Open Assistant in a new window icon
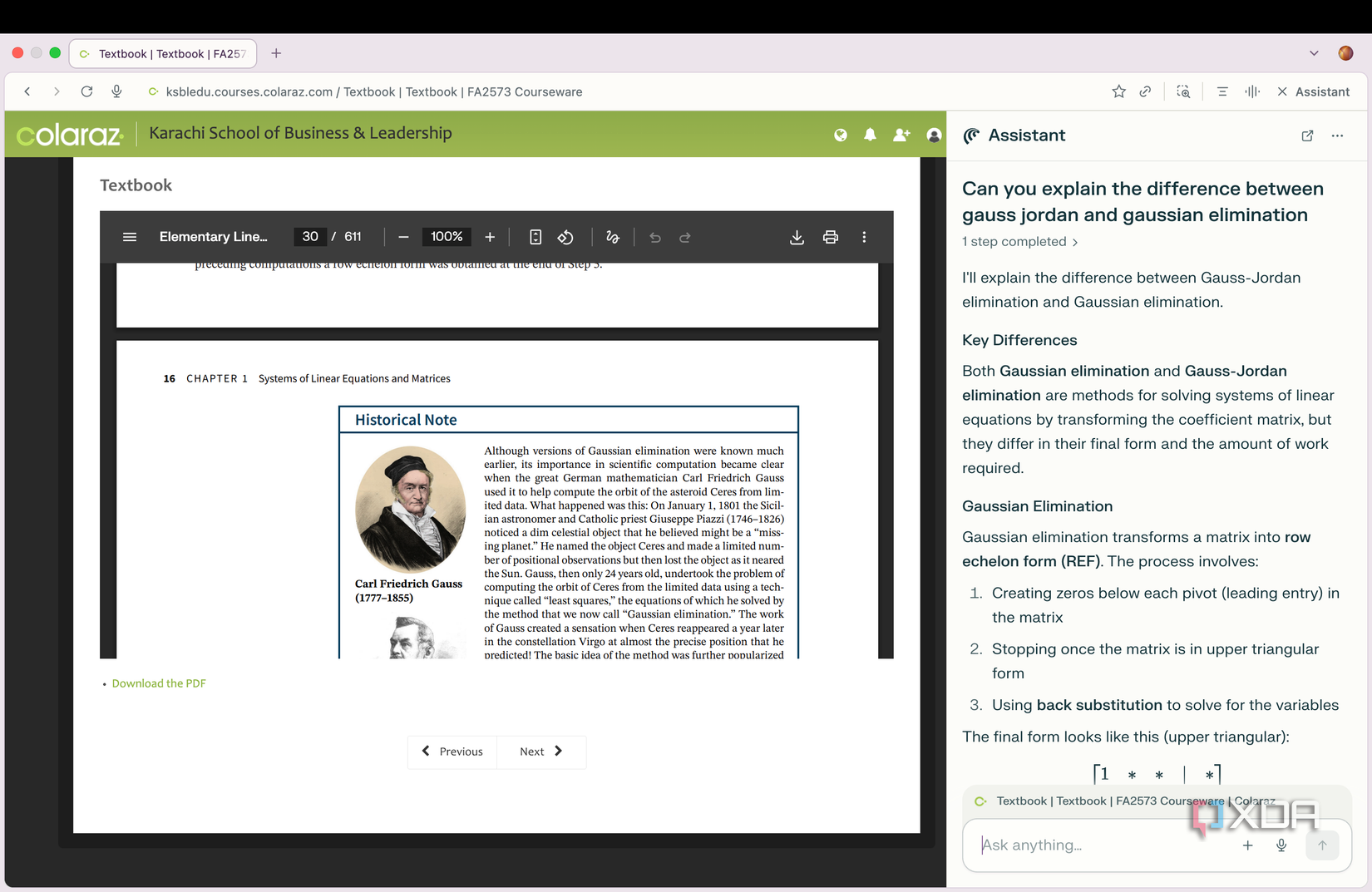The image size is (1372, 892). pyautogui.click(x=1307, y=136)
